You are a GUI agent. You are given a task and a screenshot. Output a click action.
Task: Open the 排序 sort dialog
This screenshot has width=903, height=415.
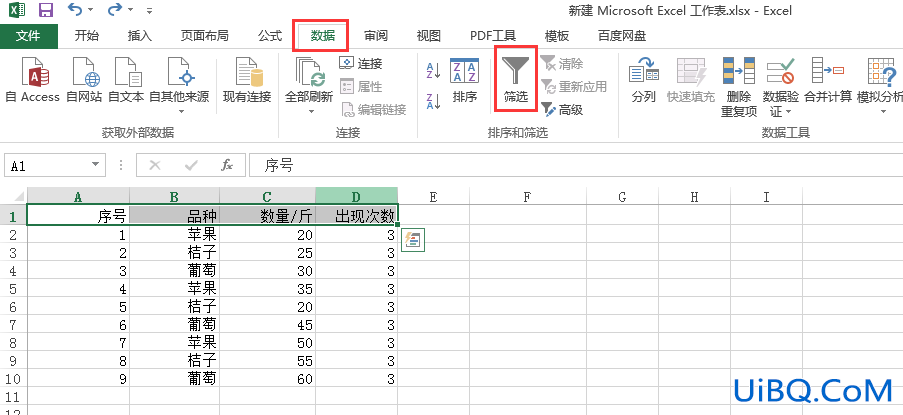coord(465,80)
